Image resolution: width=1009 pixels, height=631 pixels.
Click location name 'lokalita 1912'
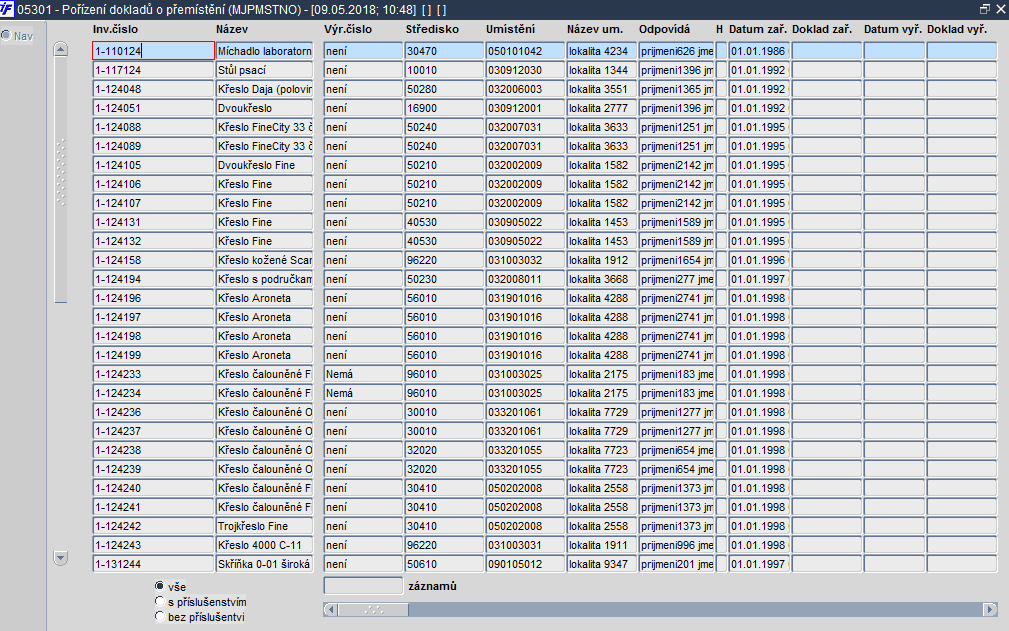point(602,260)
